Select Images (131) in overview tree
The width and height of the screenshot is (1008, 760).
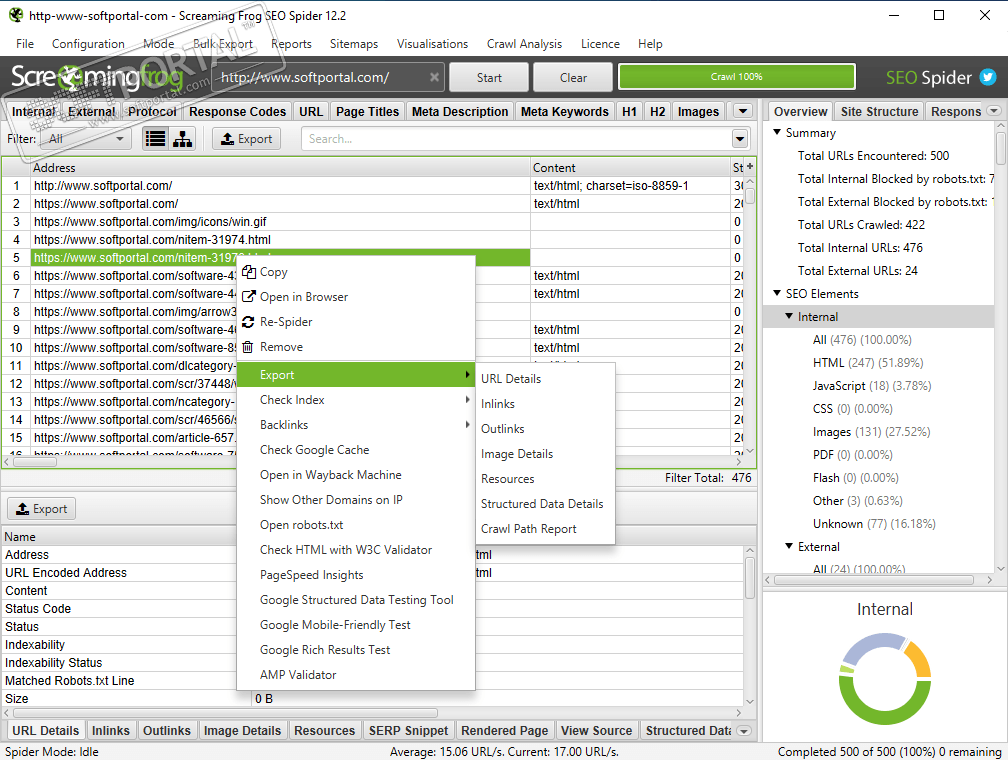pyautogui.click(x=871, y=432)
